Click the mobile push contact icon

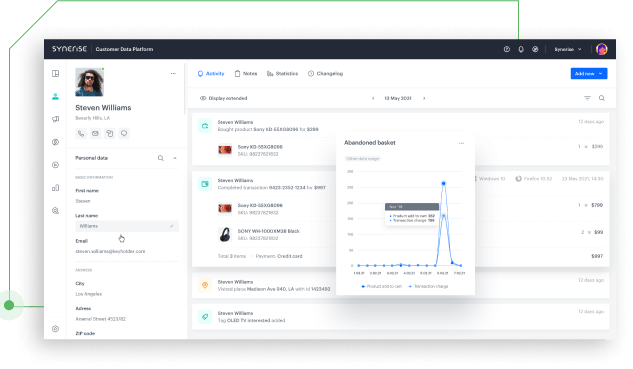tap(109, 133)
